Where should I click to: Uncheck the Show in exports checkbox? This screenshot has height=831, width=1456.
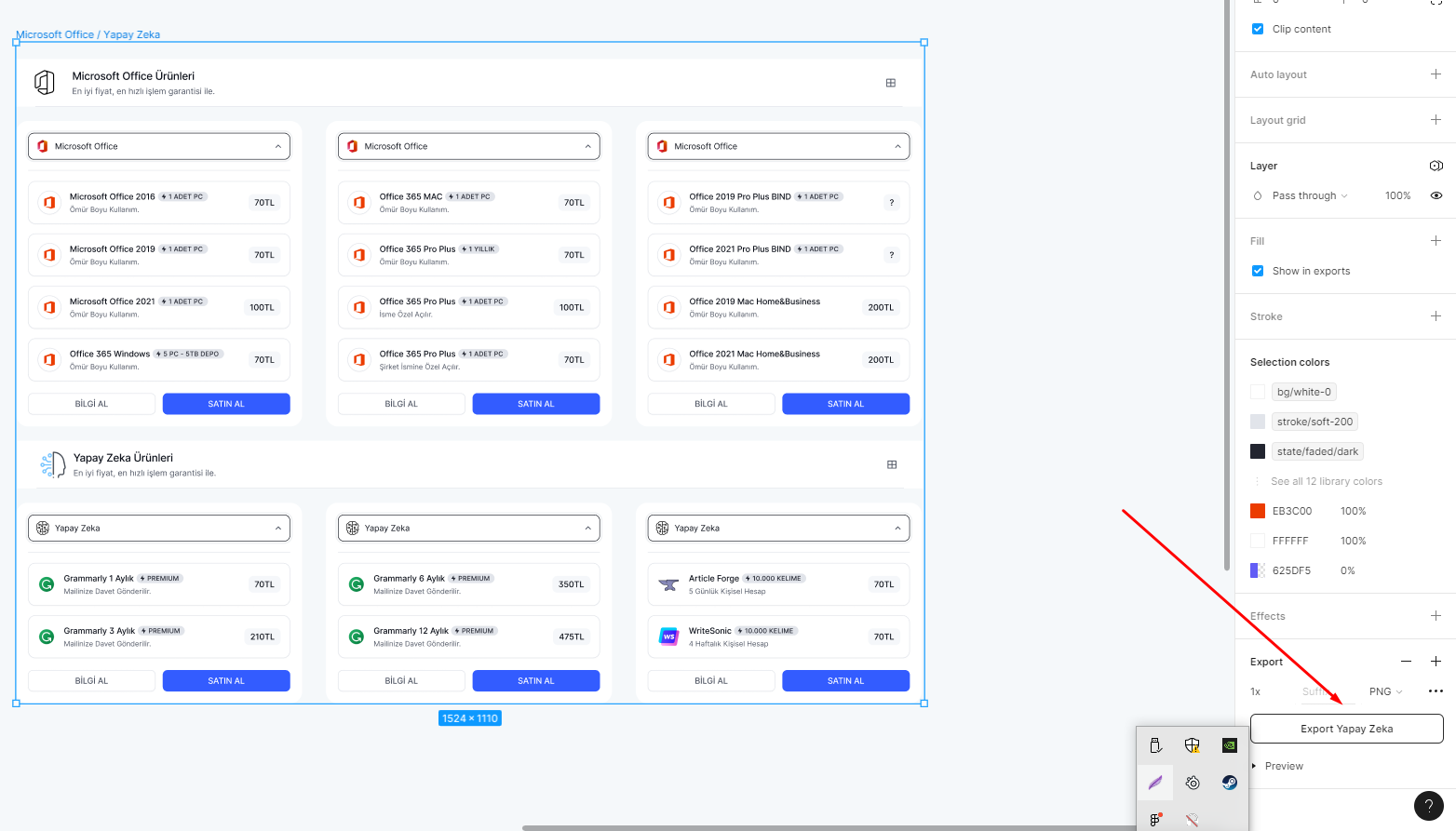tap(1258, 271)
